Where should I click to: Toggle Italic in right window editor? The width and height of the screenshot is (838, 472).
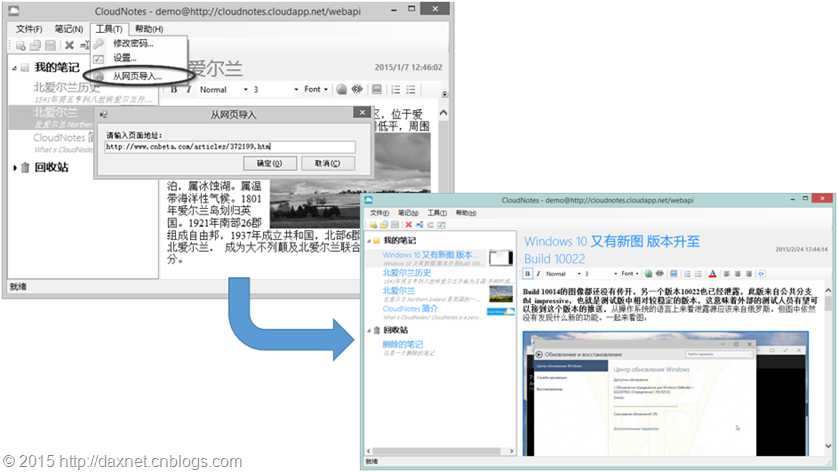click(538, 274)
